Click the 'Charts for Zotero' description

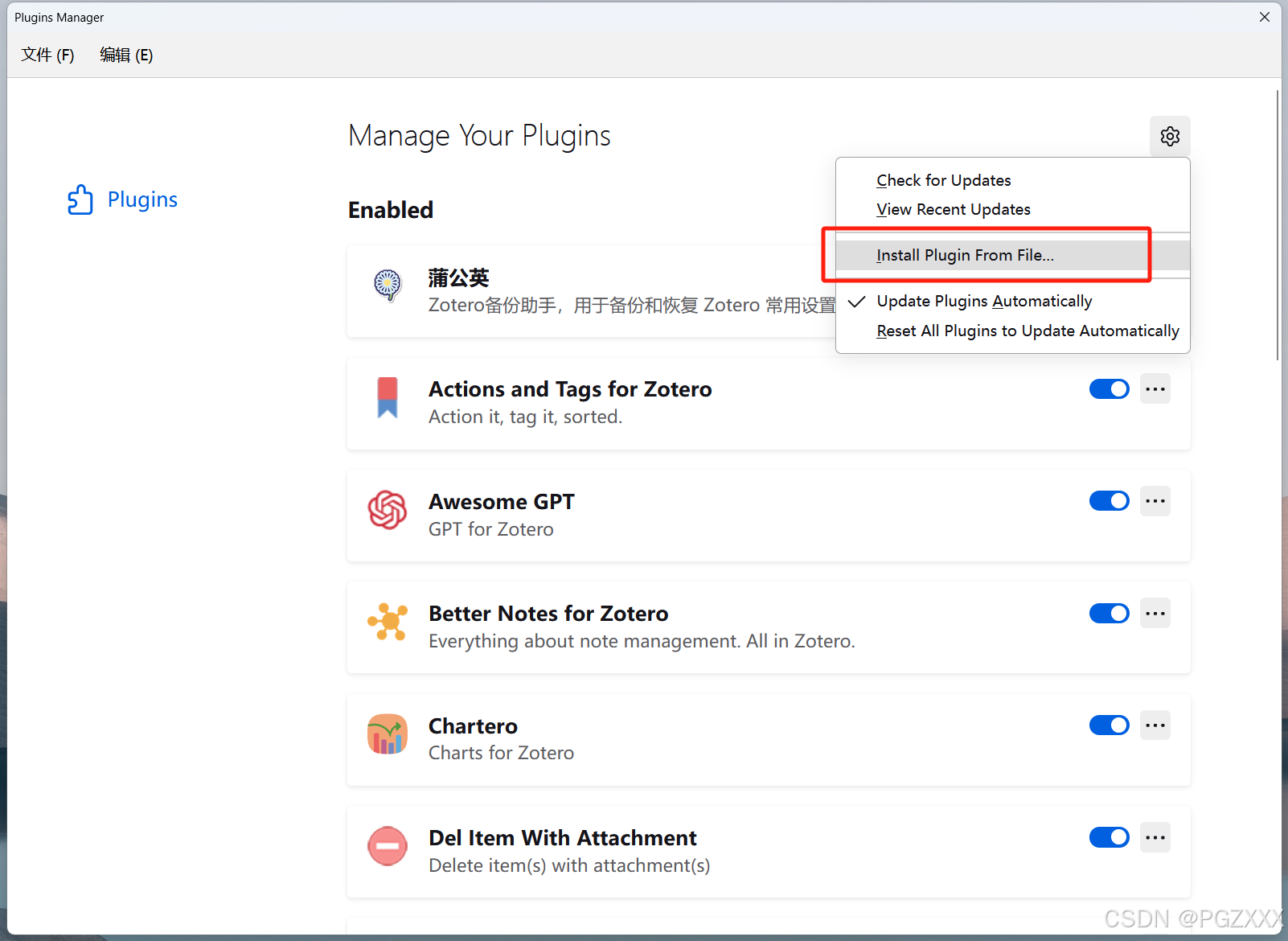click(x=502, y=753)
